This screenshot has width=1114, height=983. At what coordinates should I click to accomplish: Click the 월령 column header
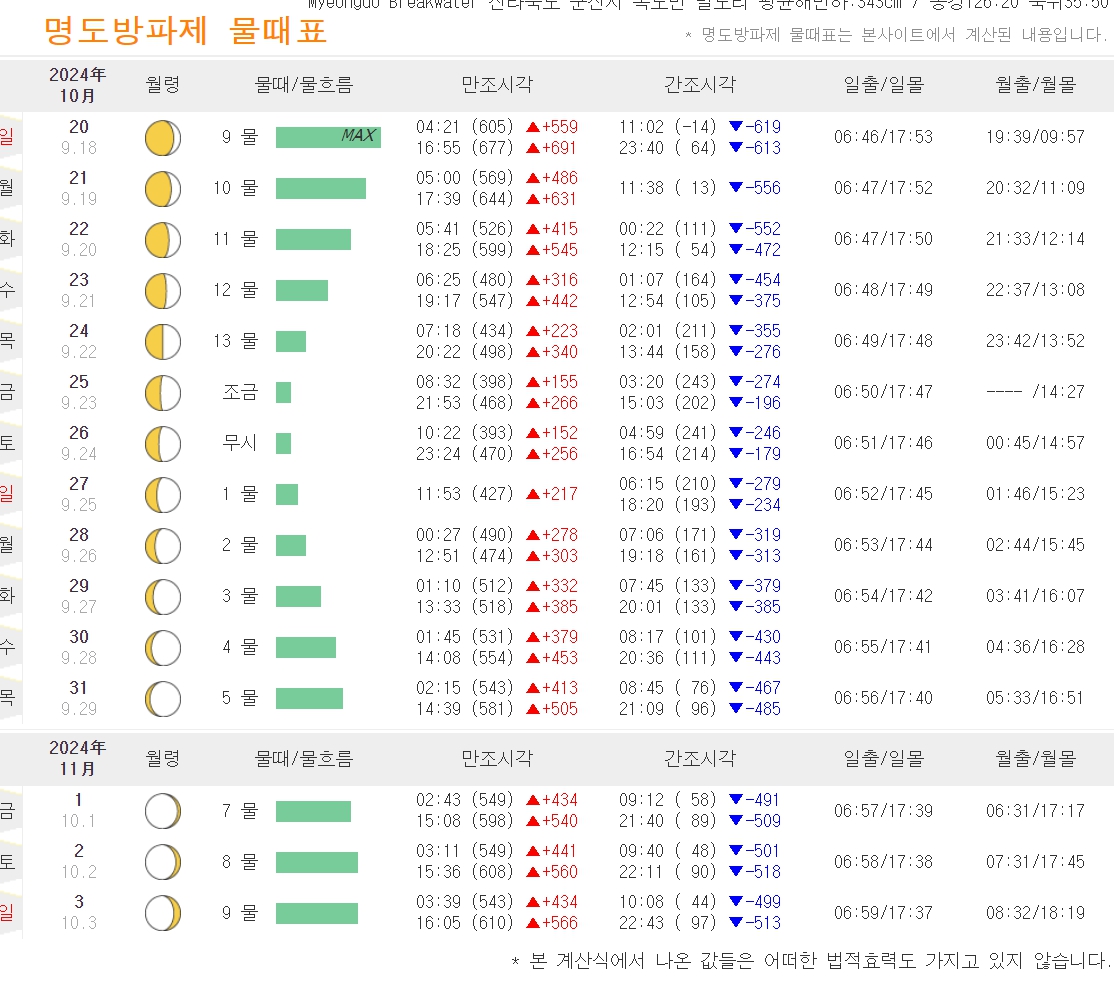coord(161,83)
